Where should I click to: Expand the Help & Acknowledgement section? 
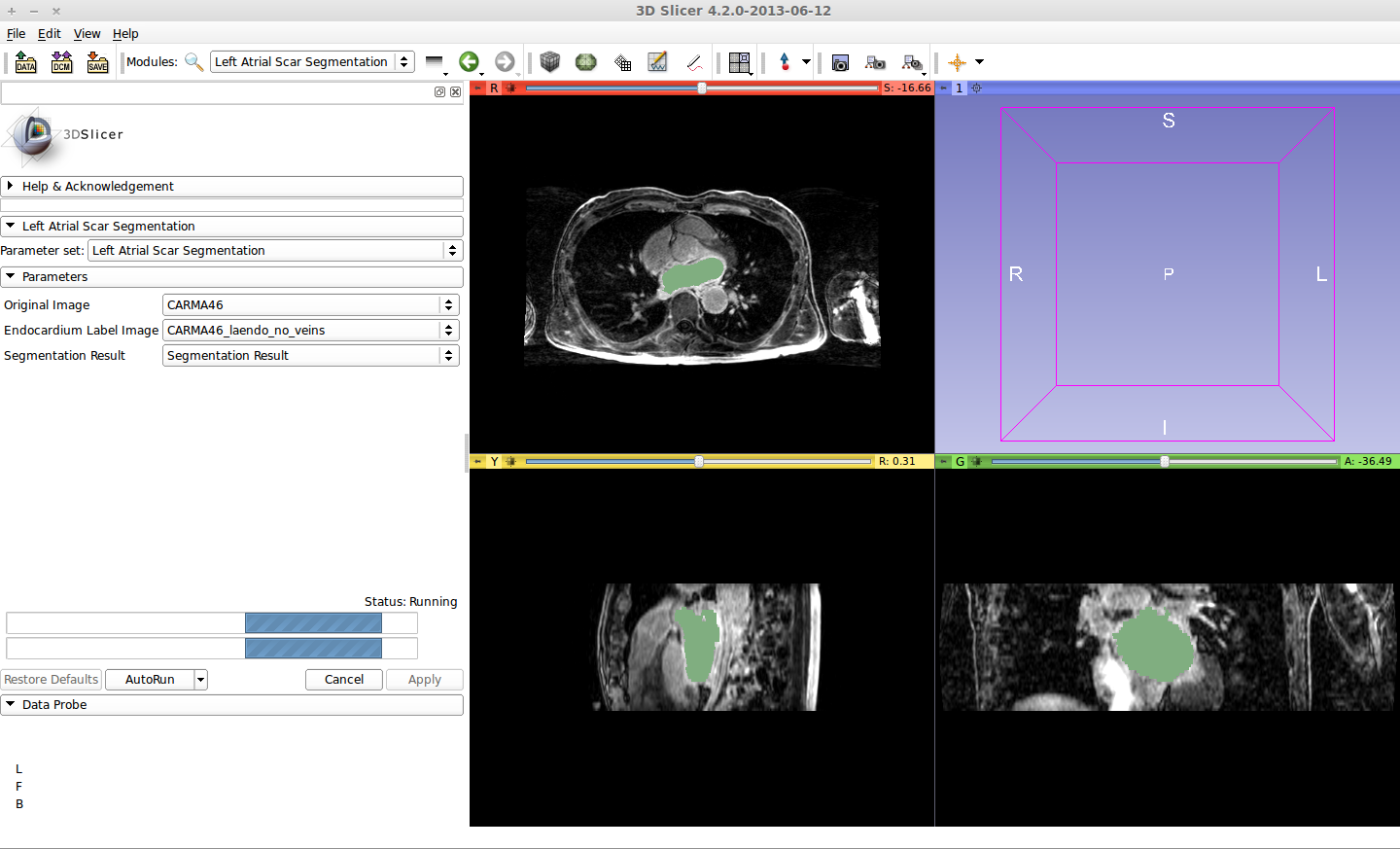pyautogui.click(x=97, y=187)
